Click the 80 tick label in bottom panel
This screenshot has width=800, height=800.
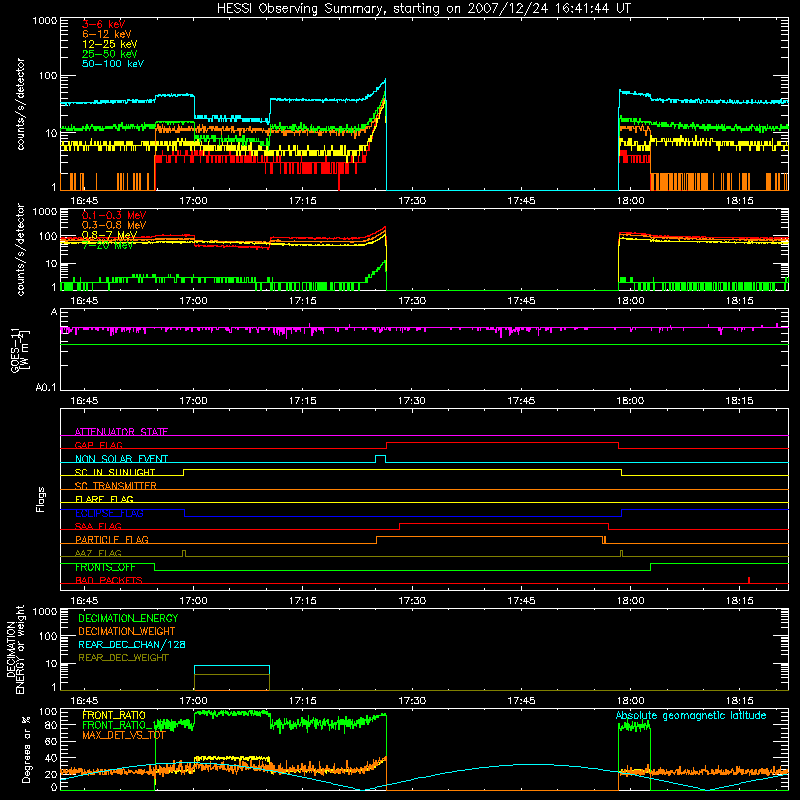51,725
